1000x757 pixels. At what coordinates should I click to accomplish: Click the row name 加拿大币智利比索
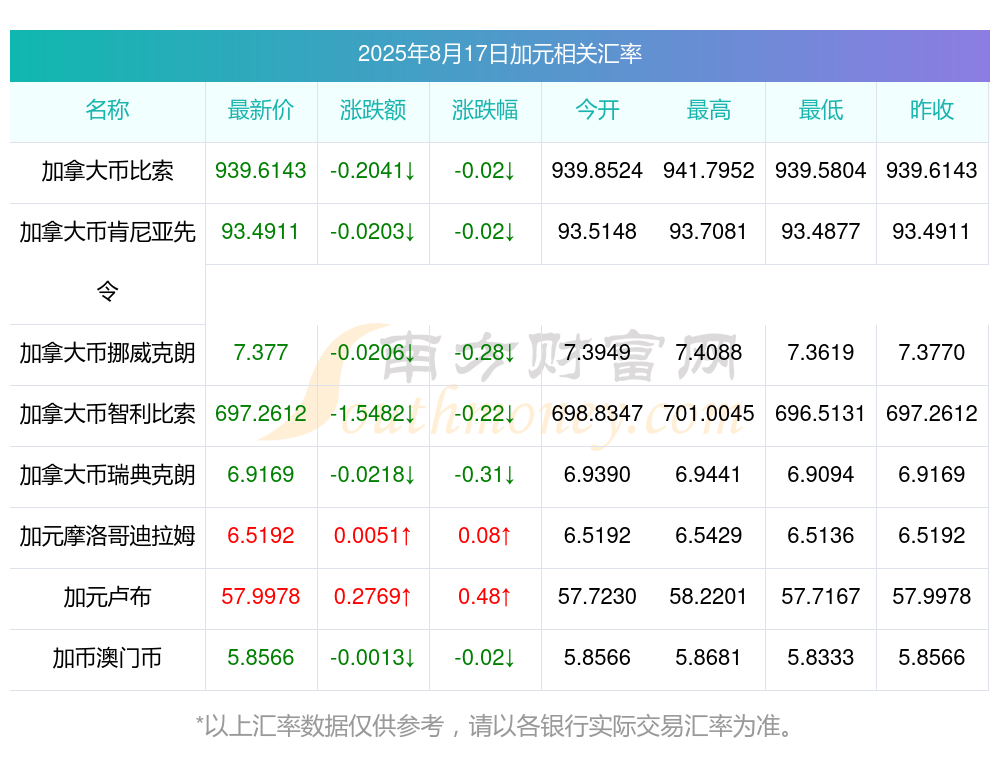pyautogui.click(x=107, y=414)
